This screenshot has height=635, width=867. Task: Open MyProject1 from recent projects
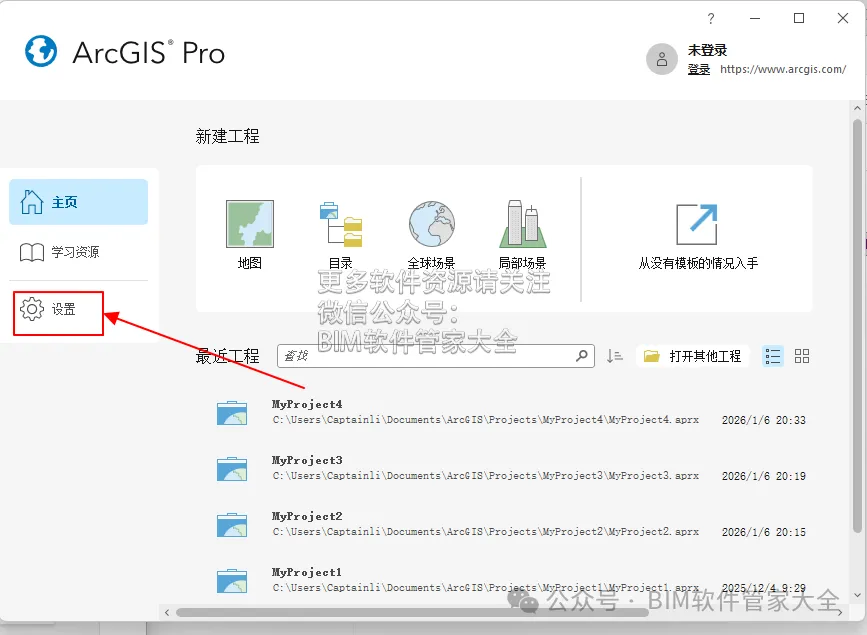tap(511, 580)
